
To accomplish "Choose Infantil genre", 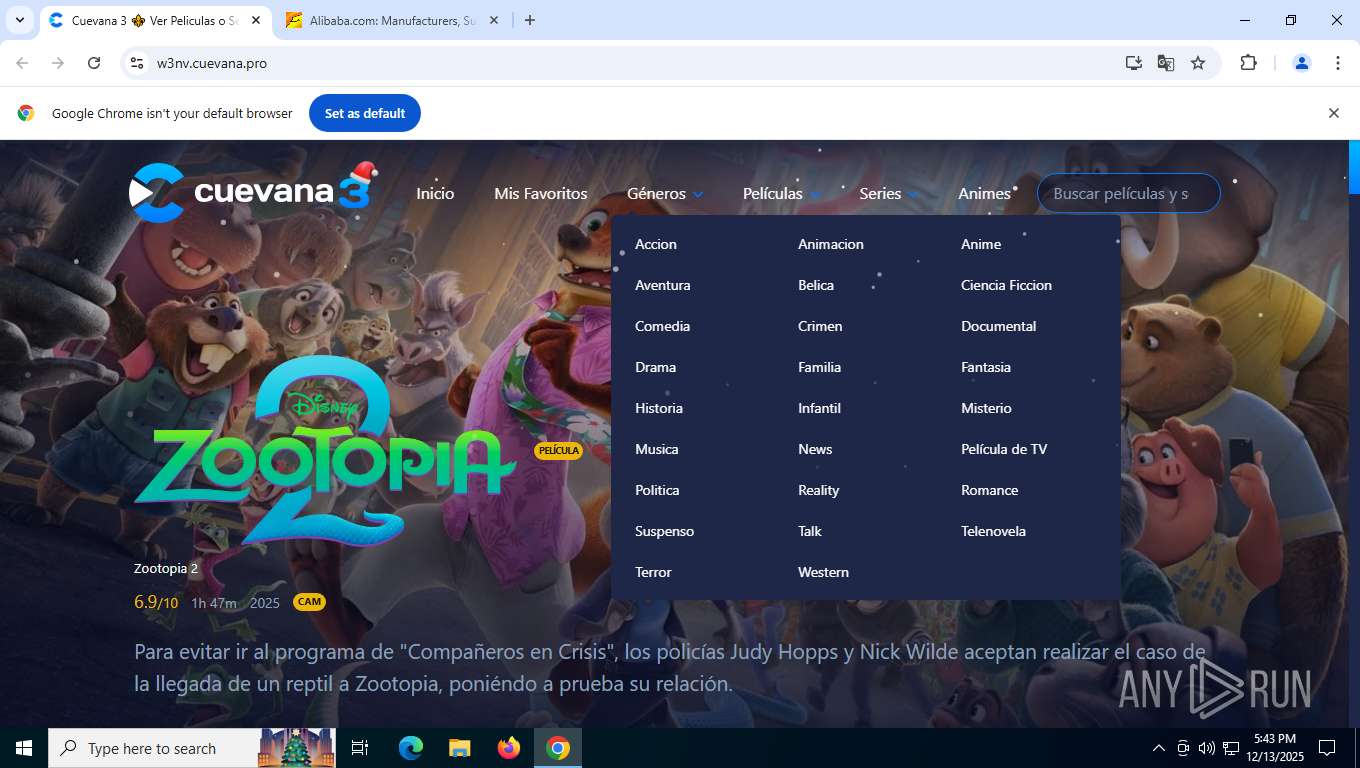I will [x=819, y=408].
